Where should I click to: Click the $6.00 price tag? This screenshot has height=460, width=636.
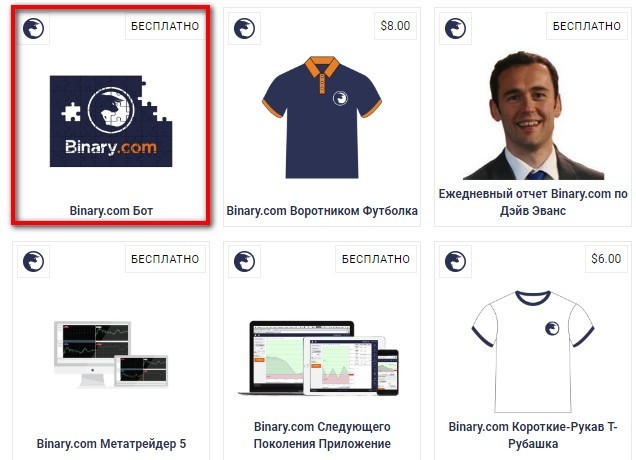coord(606,259)
